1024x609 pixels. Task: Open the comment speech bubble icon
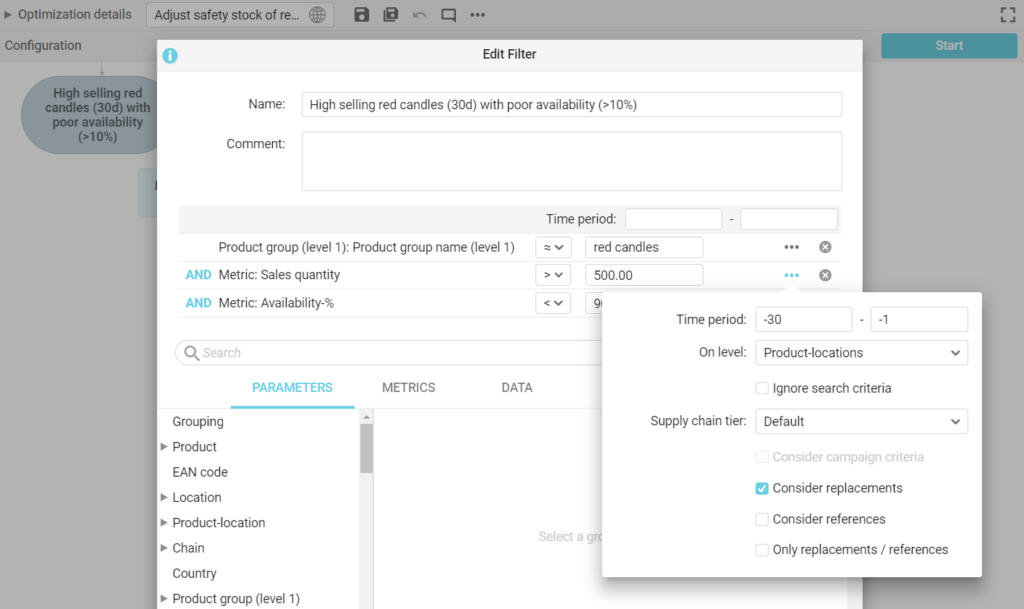tap(448, 15)
